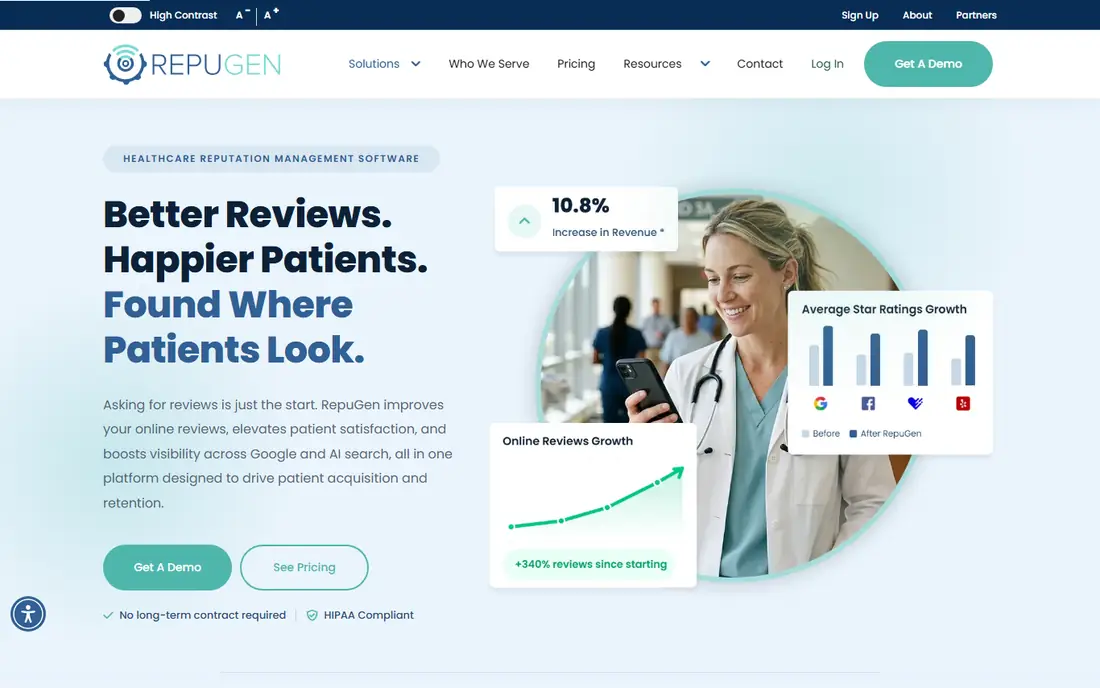Click the checkmark beside No long-term contract

(108, 615)
